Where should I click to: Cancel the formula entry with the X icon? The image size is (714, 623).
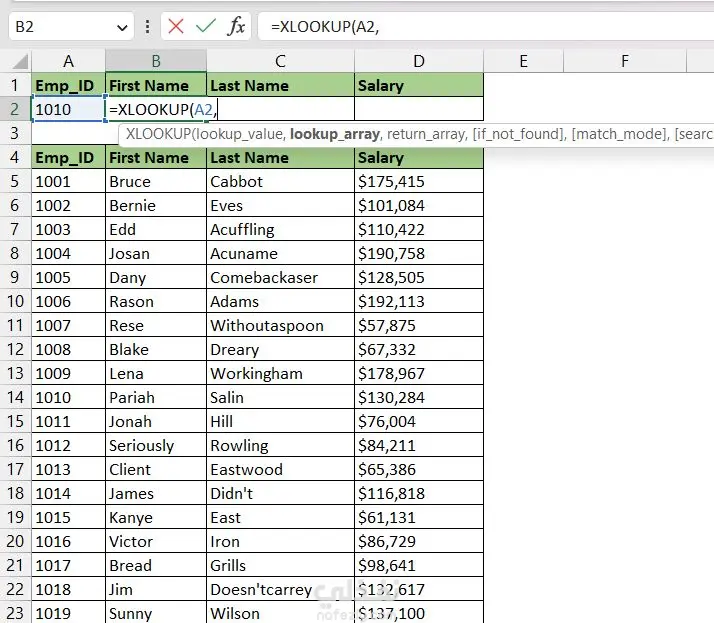(176, 26)
